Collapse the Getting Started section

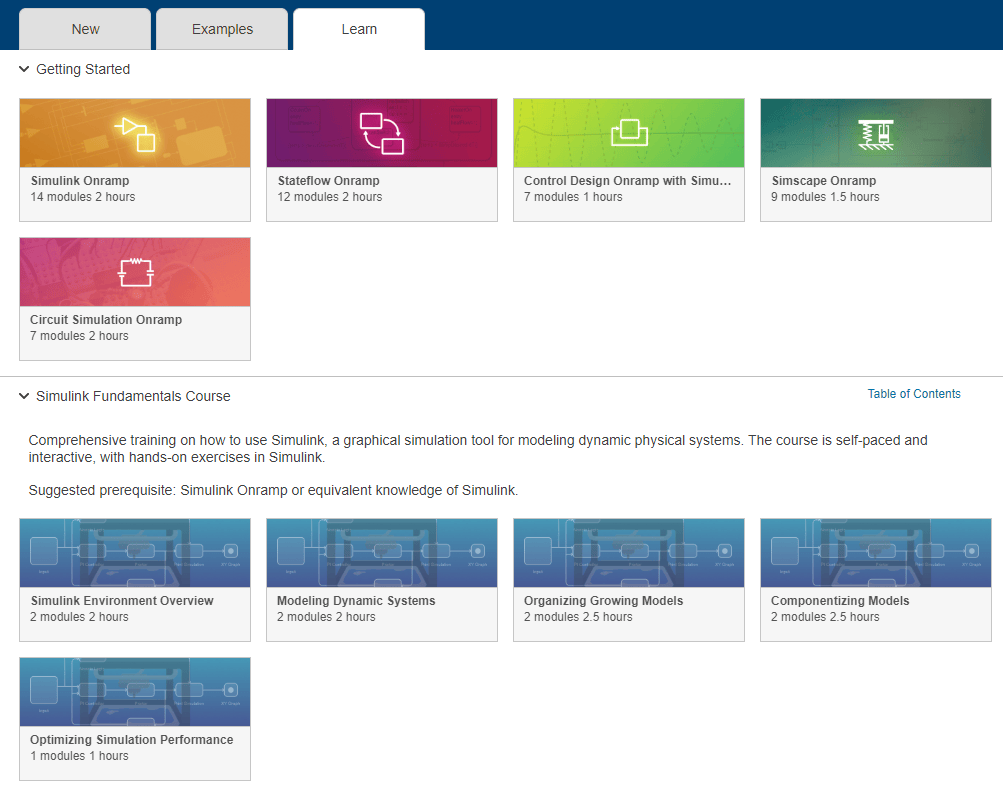24,69
